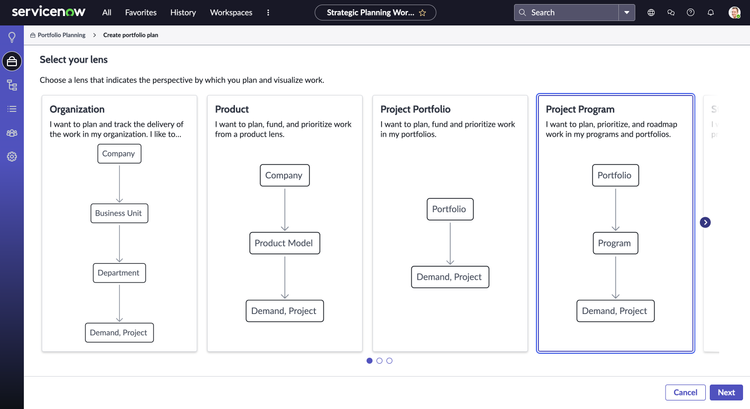This screenshot has height=409, width=750.
Task: Expand the search dropdown arrow
Action: pyautogui.click(x=627, y=12)
